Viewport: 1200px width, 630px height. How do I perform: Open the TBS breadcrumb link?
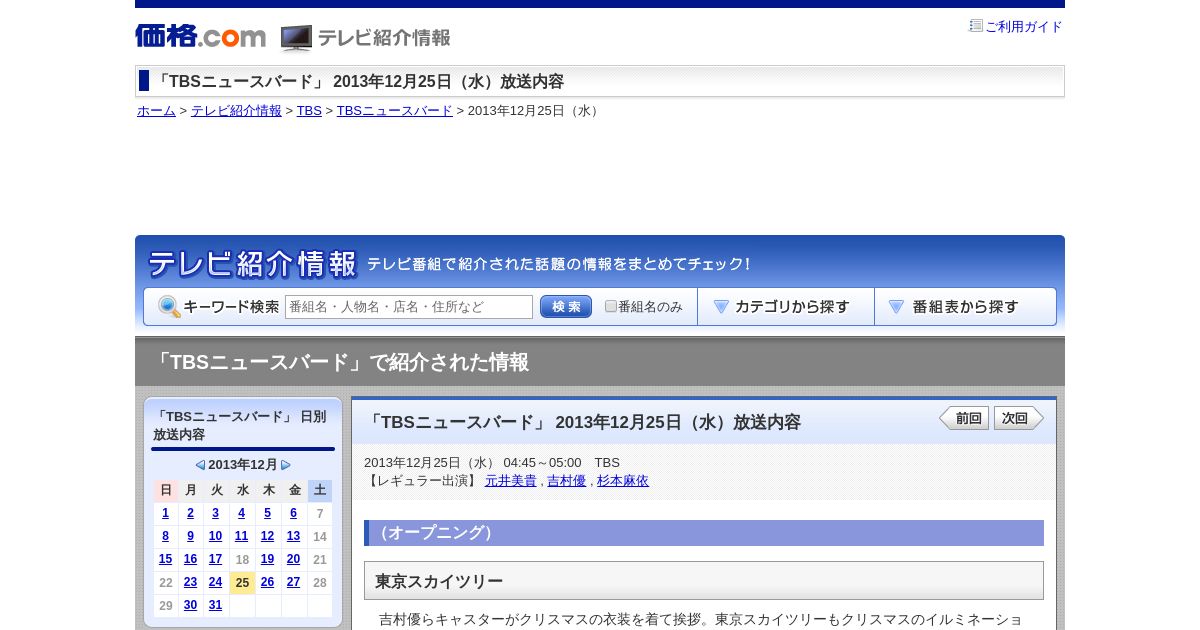click(309, 111)
